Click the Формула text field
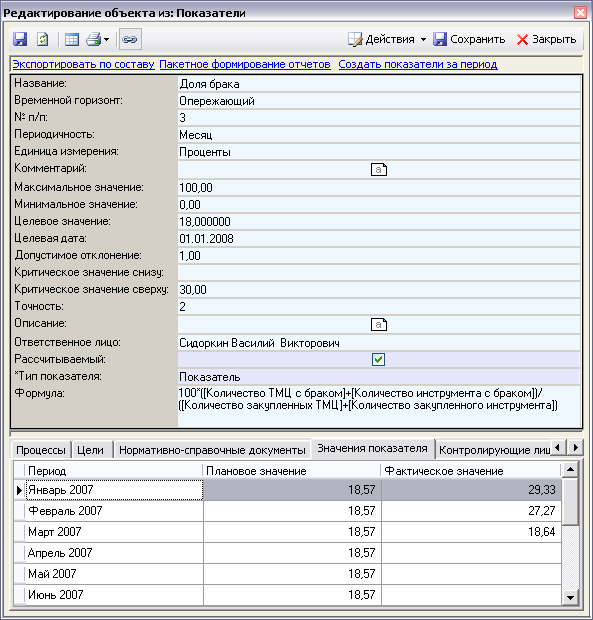 (379, 406)
